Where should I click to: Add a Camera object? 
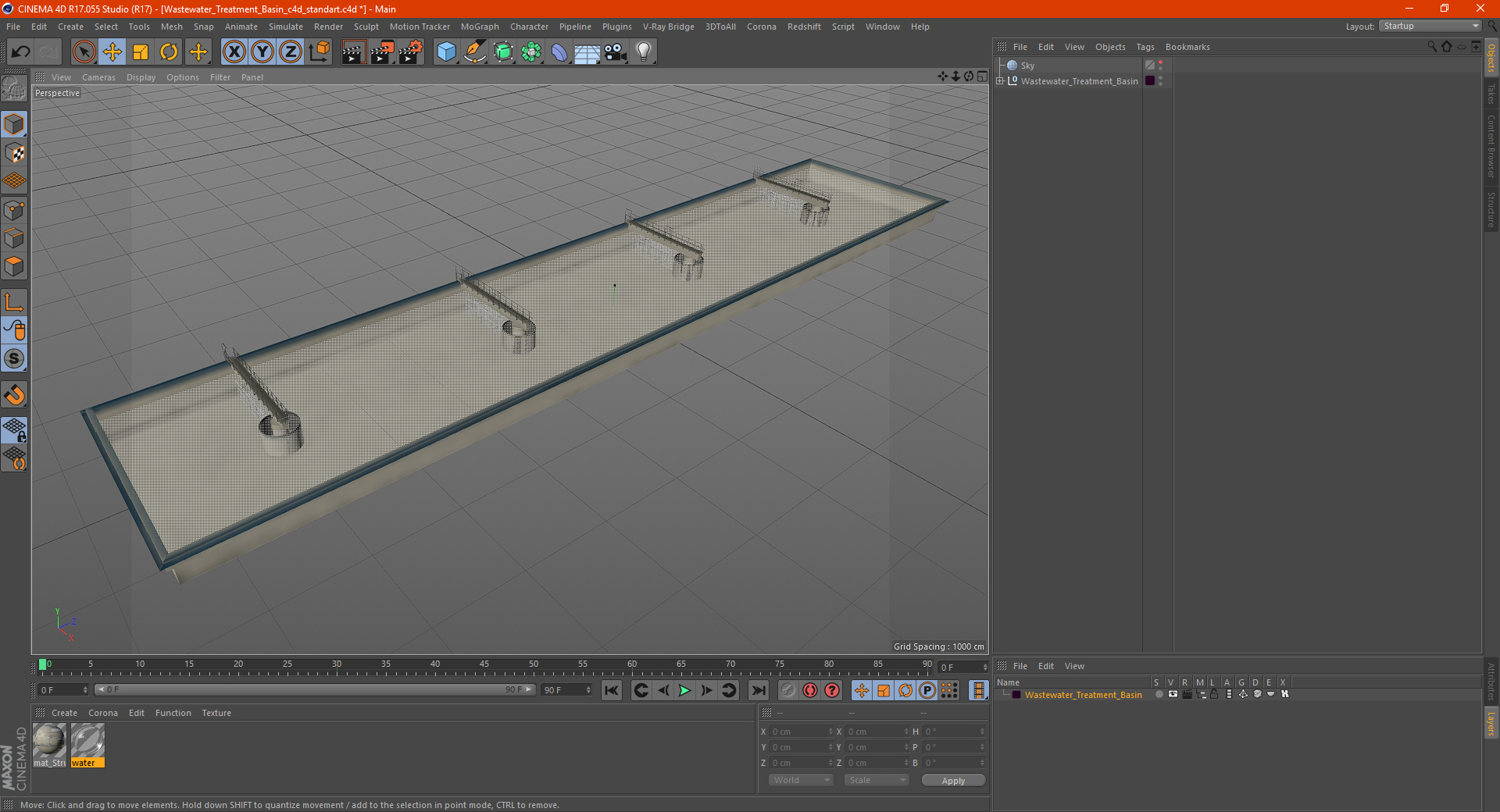pos(616,52)
